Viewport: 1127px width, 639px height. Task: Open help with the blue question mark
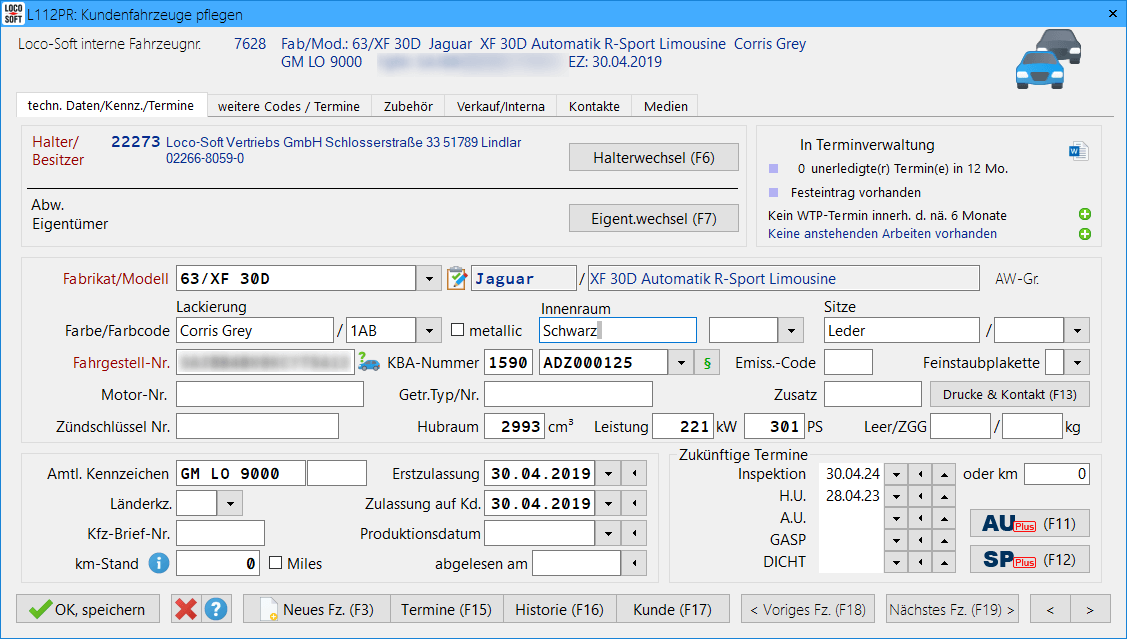pyautogui.click(x=216, y=609)
